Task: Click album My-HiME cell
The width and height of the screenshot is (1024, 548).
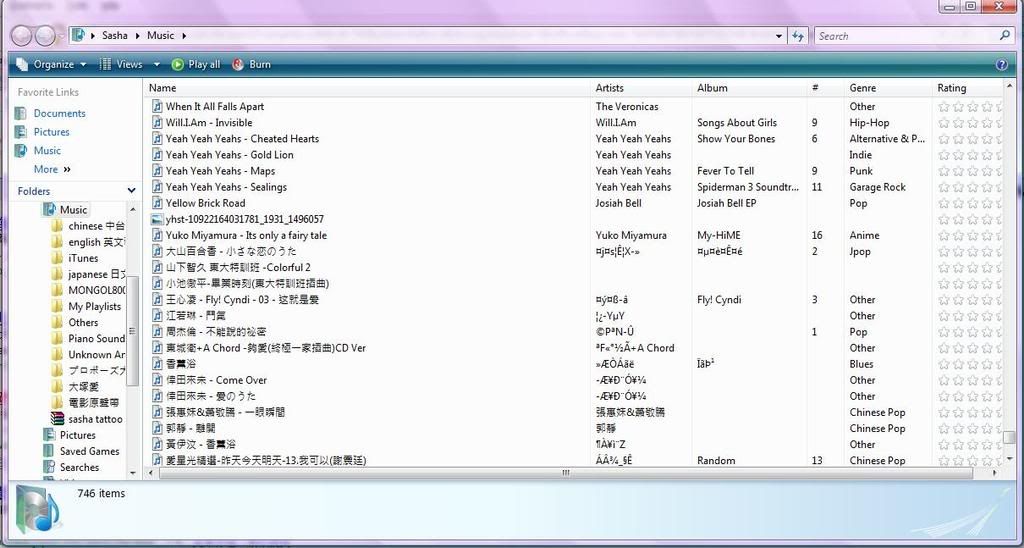Action: click(x=718, y=235)
